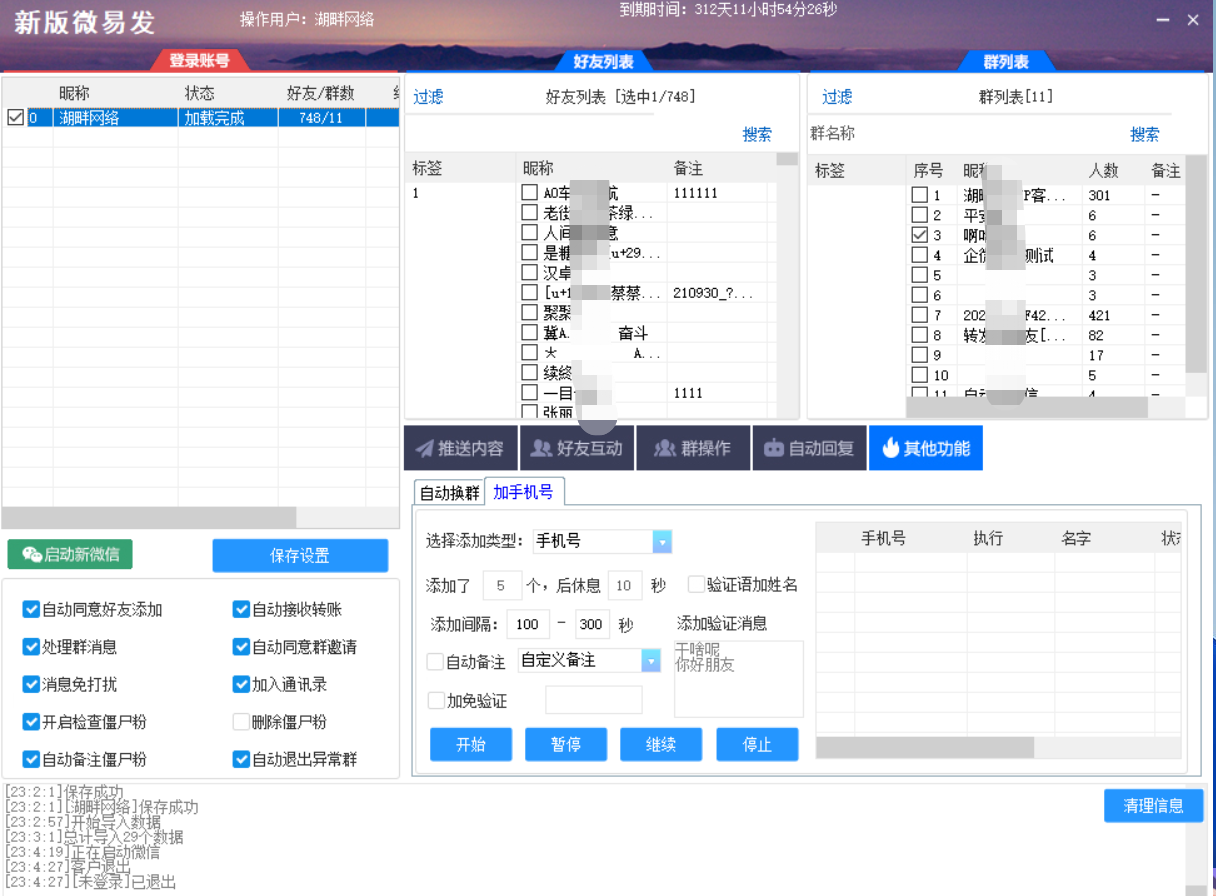Click the 暂停 button
The image size is (1216, 896).
tap(566, 744)
